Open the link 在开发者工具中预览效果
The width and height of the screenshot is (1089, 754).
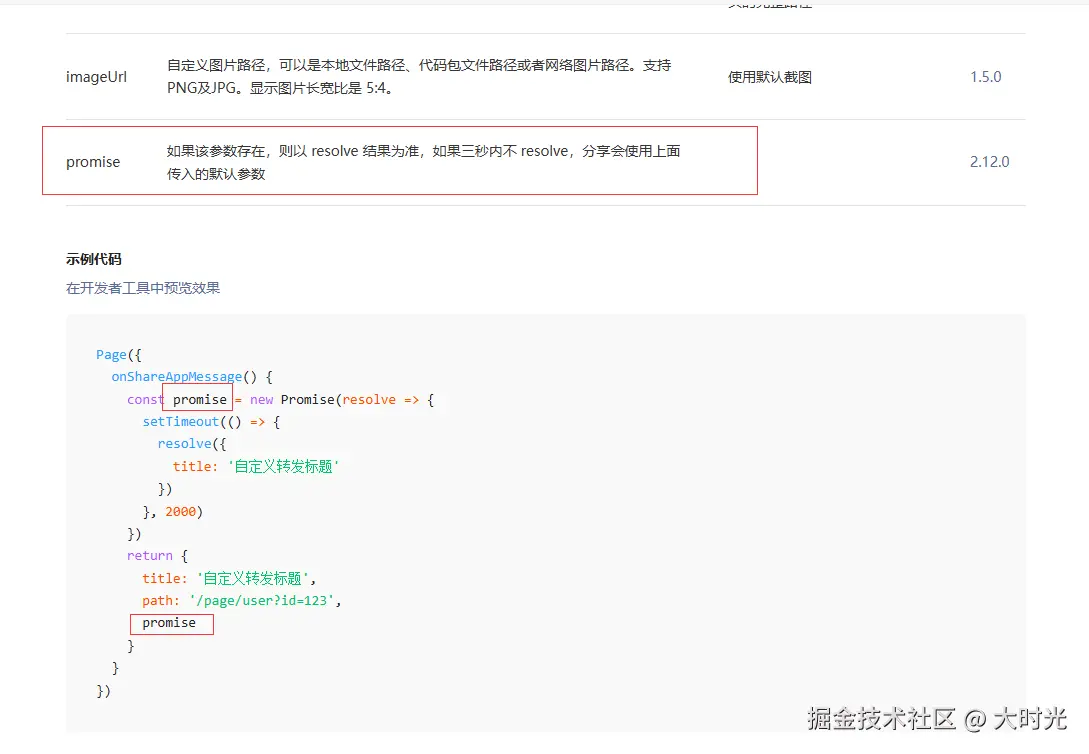click(x=143, y=288)
